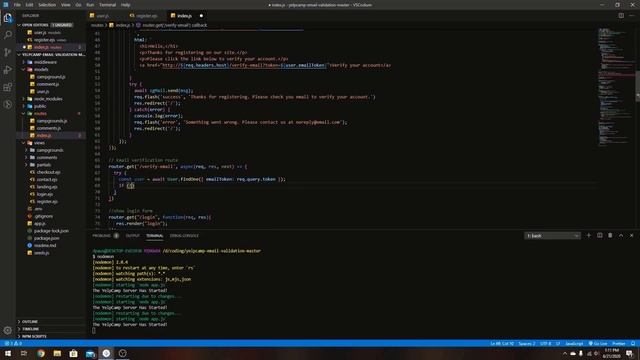The image size is (640, 360).
Task: Open the Windows Start menu
Action: coord(8,353)
